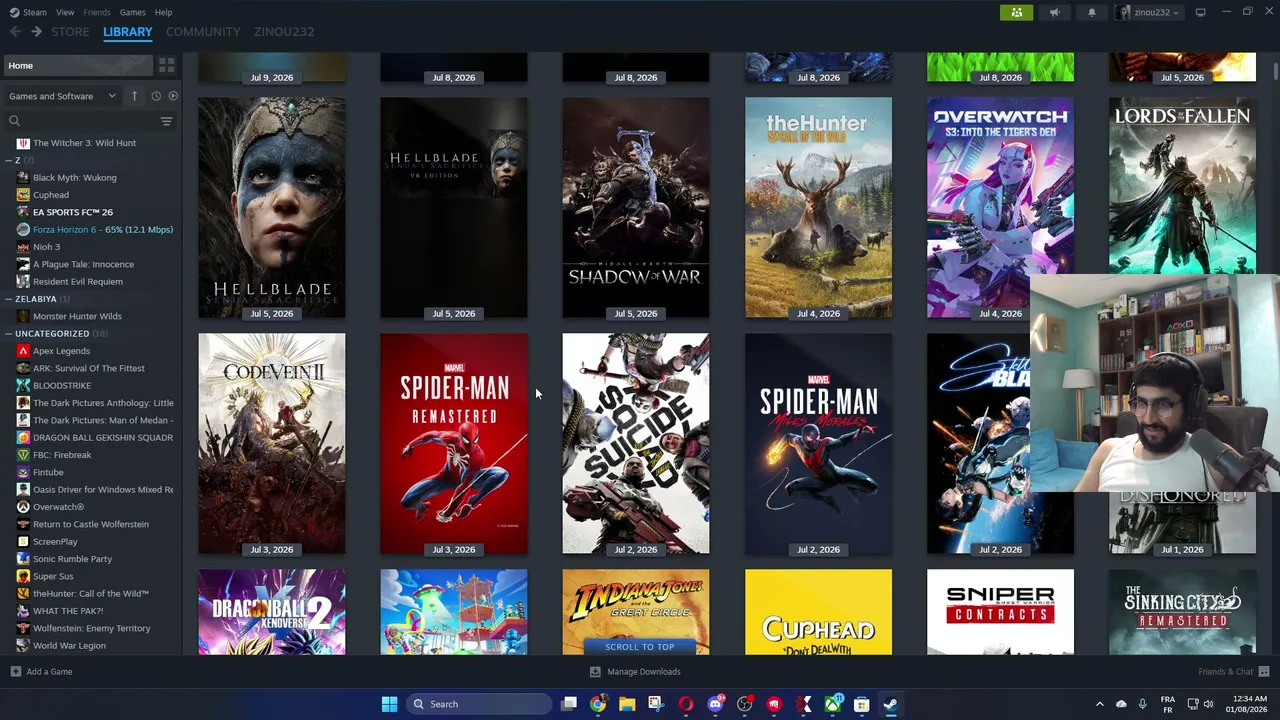Select World War Legion in sidebar
Screen dimensions: 1280x720
[x=69, y=646]
